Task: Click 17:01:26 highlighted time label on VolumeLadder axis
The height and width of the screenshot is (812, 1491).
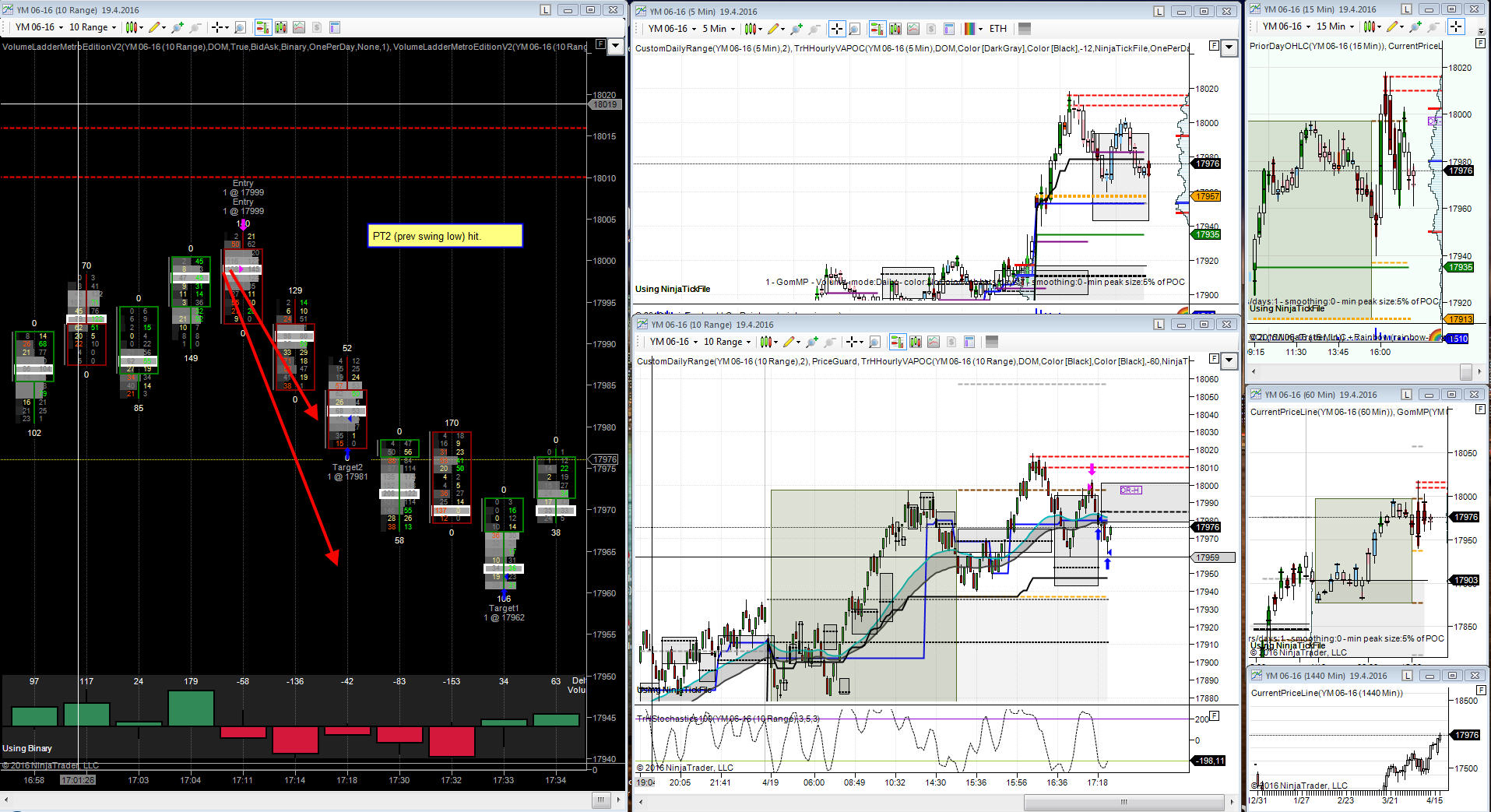Action: pos(78,780)
